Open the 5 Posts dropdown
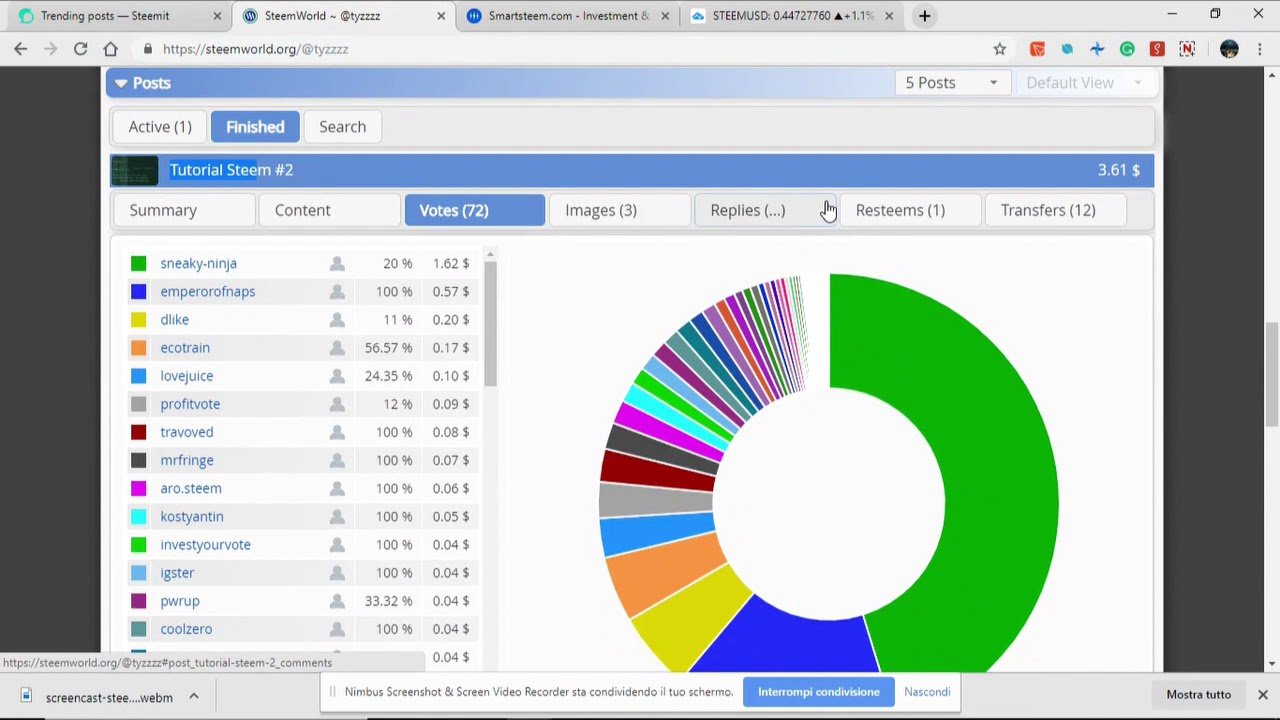 [951, 83]
